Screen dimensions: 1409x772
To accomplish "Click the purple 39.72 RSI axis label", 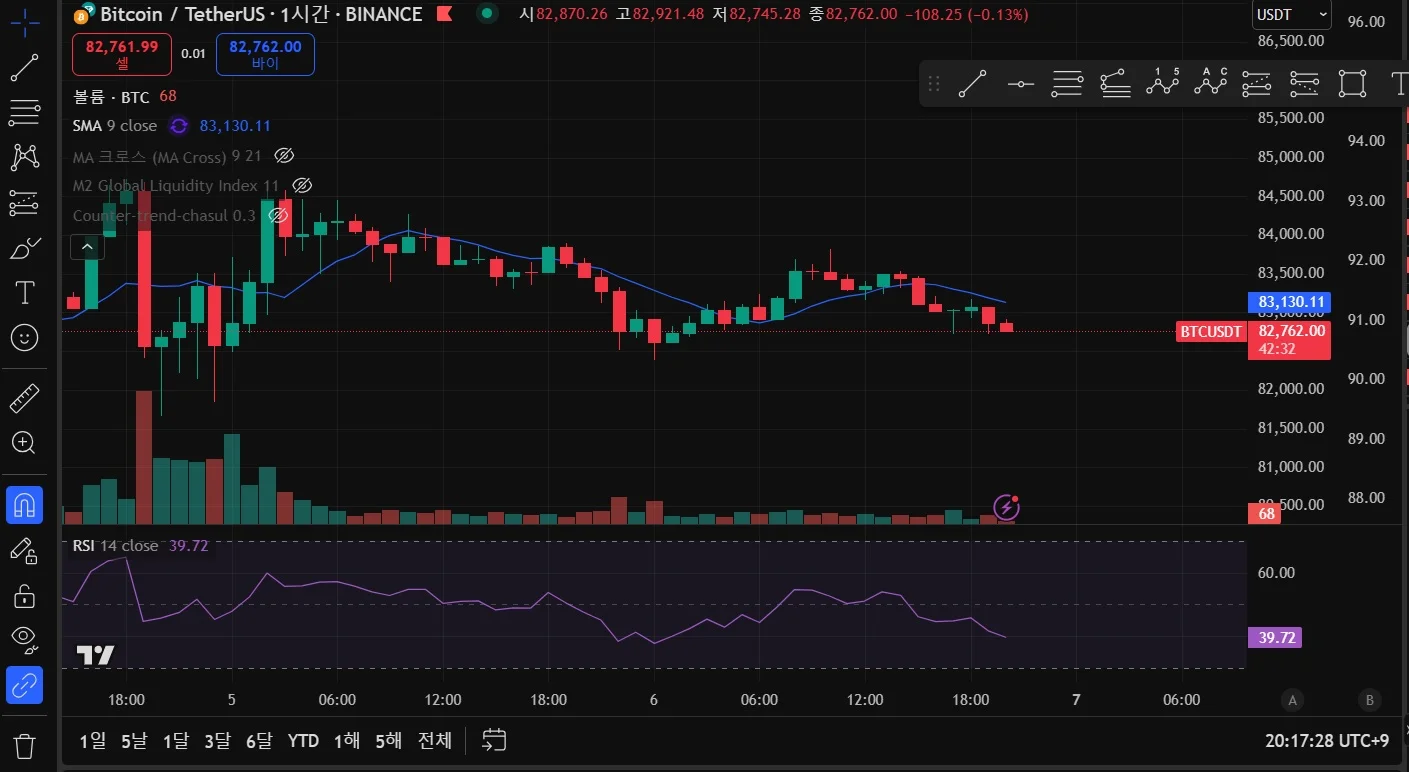I will tap(1273, 638).
